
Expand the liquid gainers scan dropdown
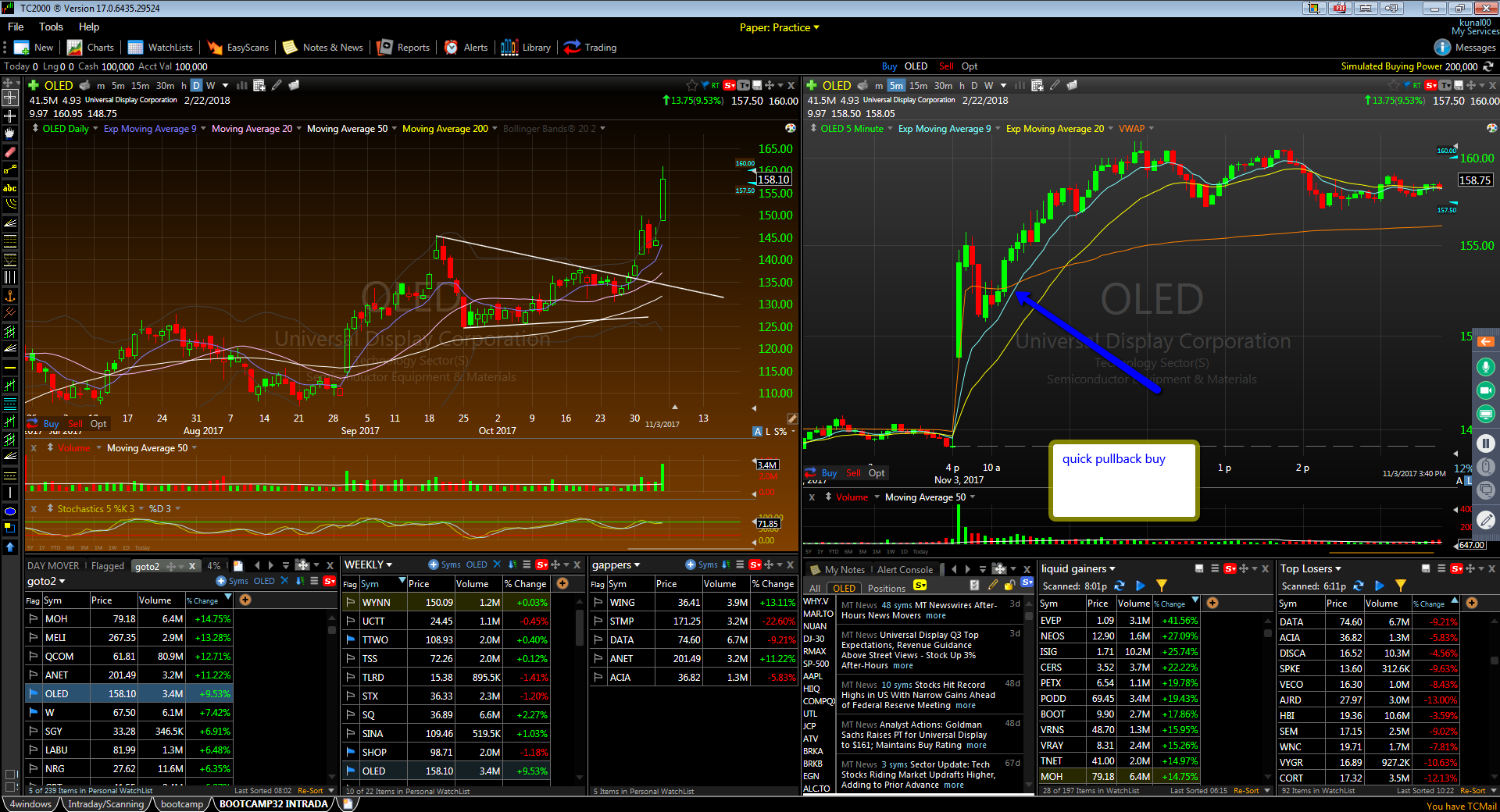[1078, 568]
